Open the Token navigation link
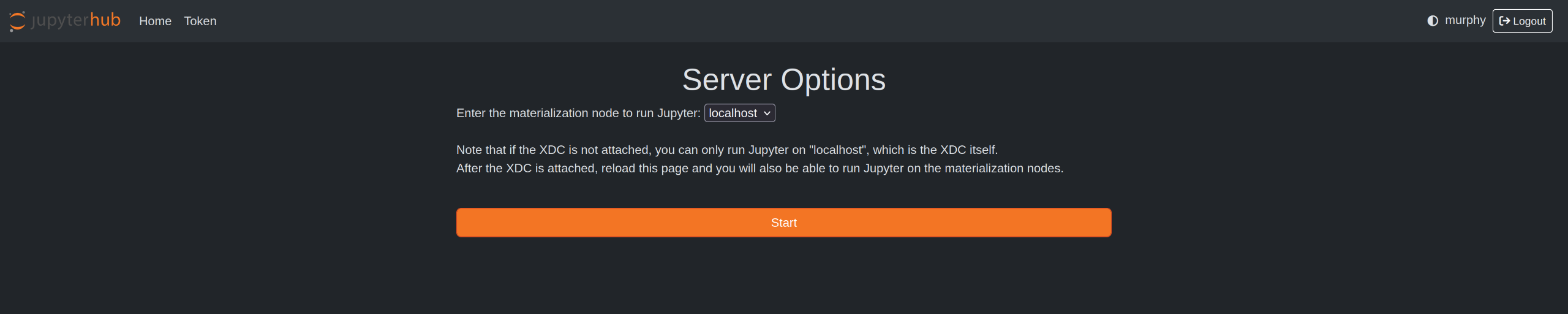The height and width of the screenshot is (314, 1568). [x=200, y=21]
